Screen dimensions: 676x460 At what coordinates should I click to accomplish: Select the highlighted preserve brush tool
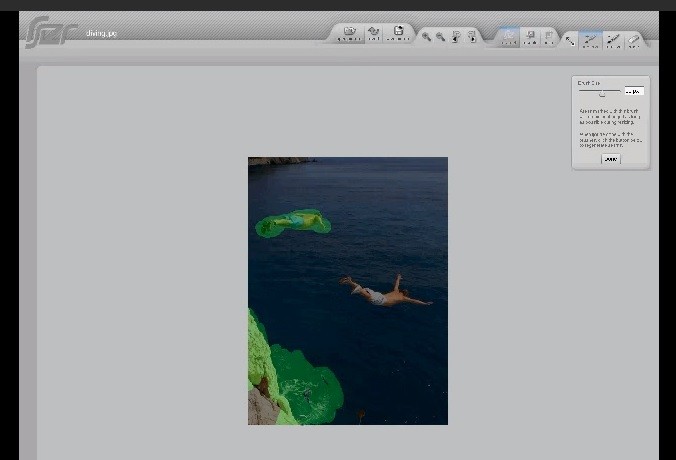pos(590,41)
